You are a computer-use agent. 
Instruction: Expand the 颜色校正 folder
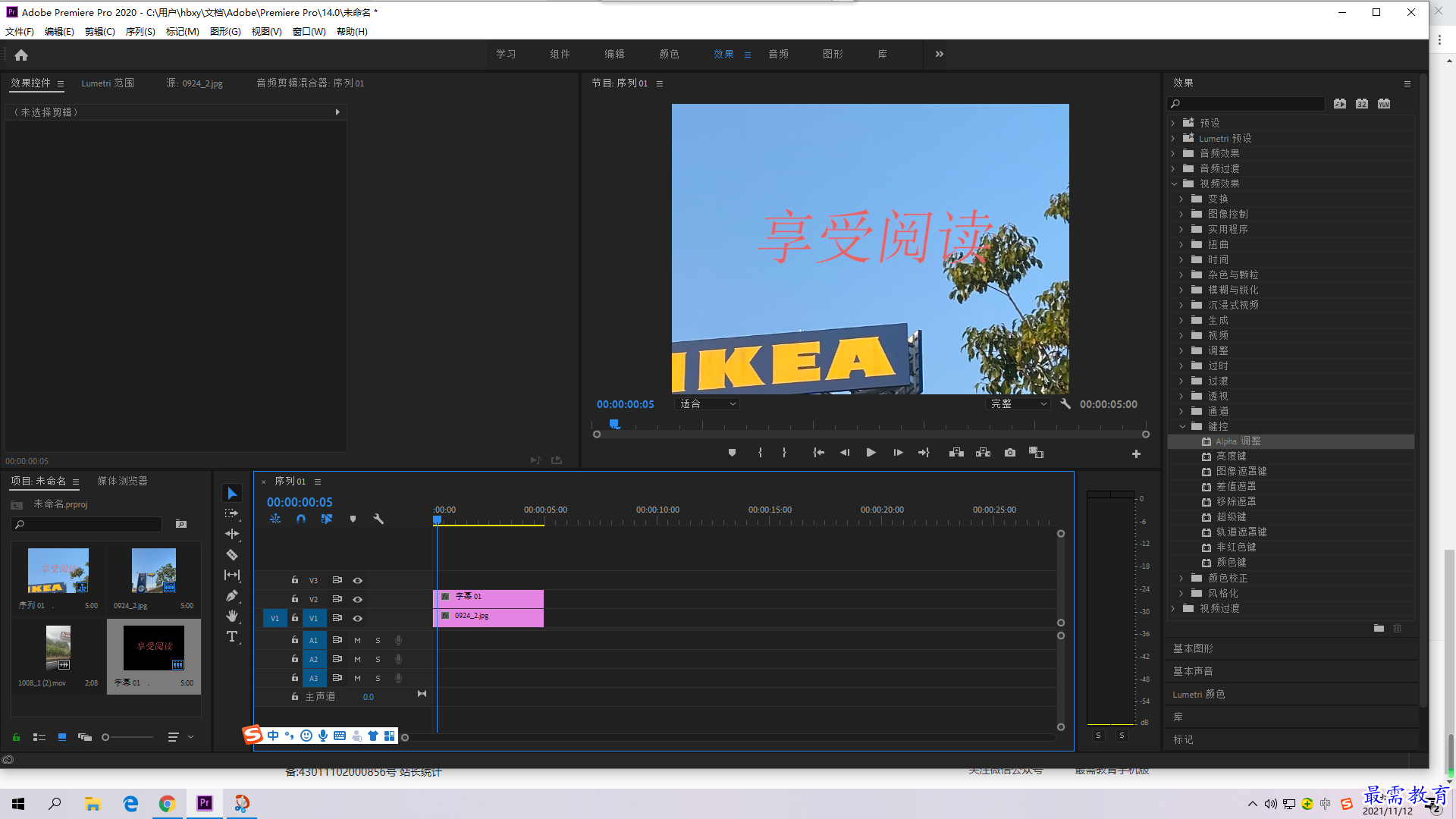click(x=1181, y=578)
